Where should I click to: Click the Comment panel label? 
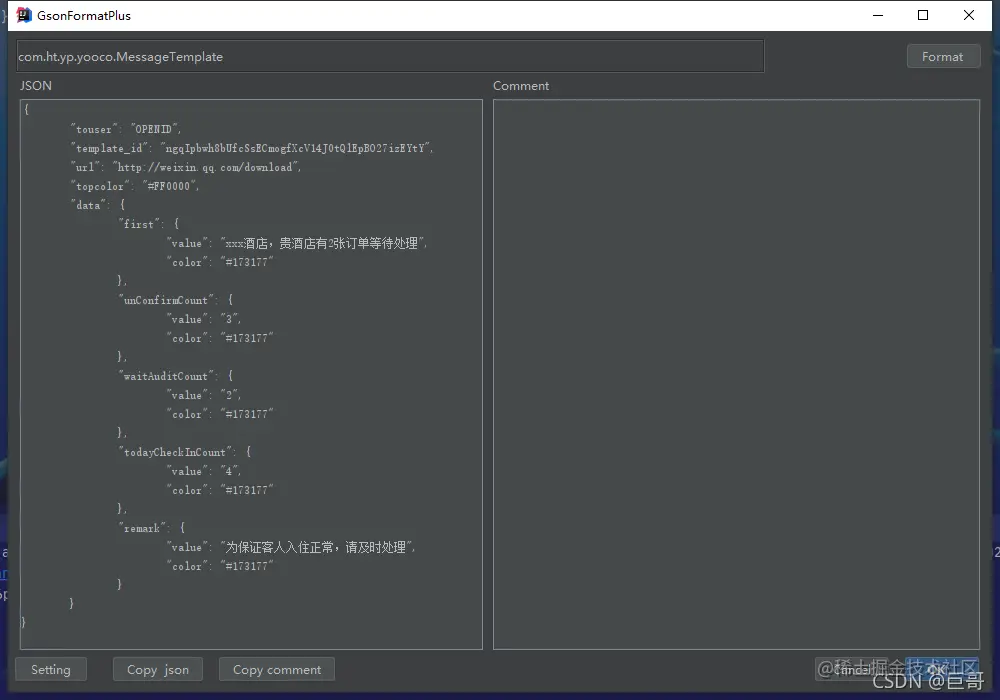(x=521, y=85)
